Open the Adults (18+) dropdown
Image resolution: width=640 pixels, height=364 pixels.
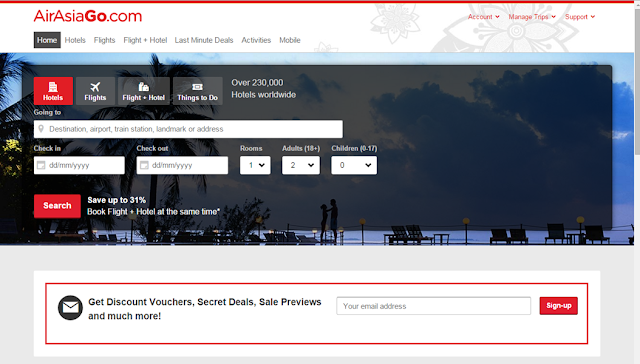pyautogui.click(x=301, y=165)
